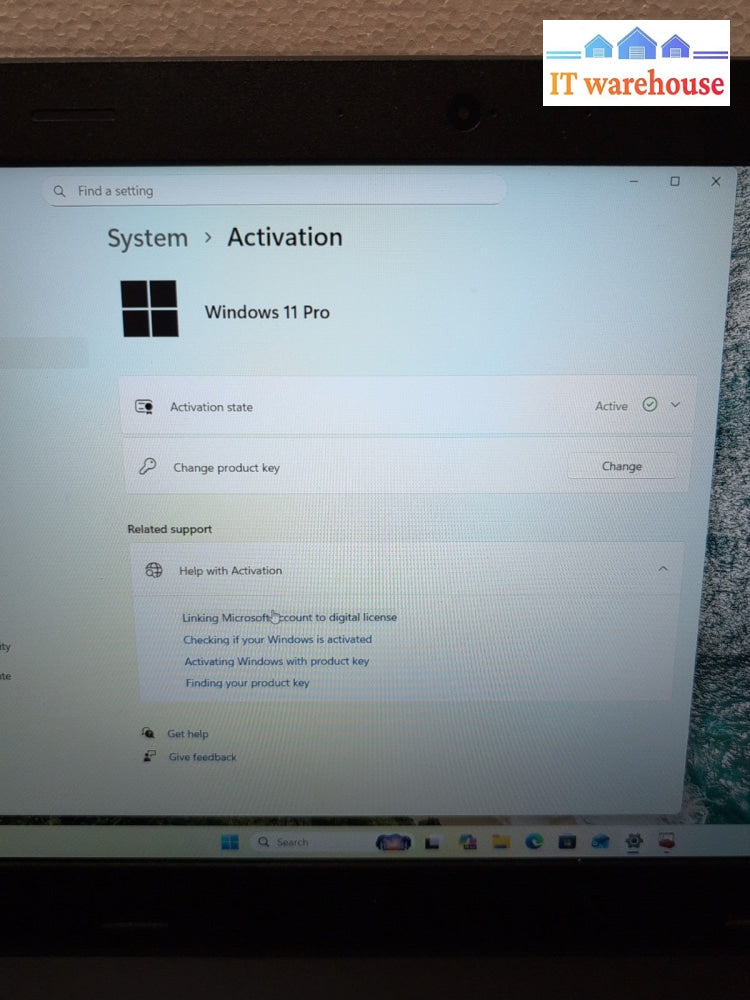Launch Microsoft Edge from the taskbar
This screenshot has height=1000, width=750.
[x=534, y=842]
